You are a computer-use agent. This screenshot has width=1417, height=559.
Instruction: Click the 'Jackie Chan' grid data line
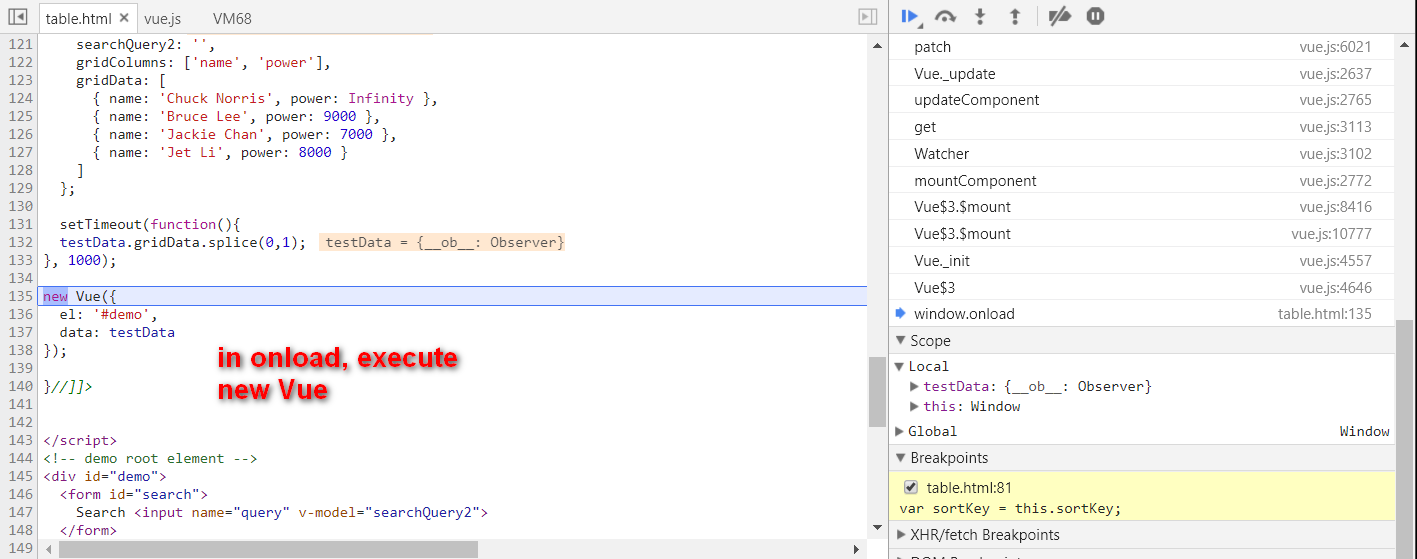click(x=244, y=134)
